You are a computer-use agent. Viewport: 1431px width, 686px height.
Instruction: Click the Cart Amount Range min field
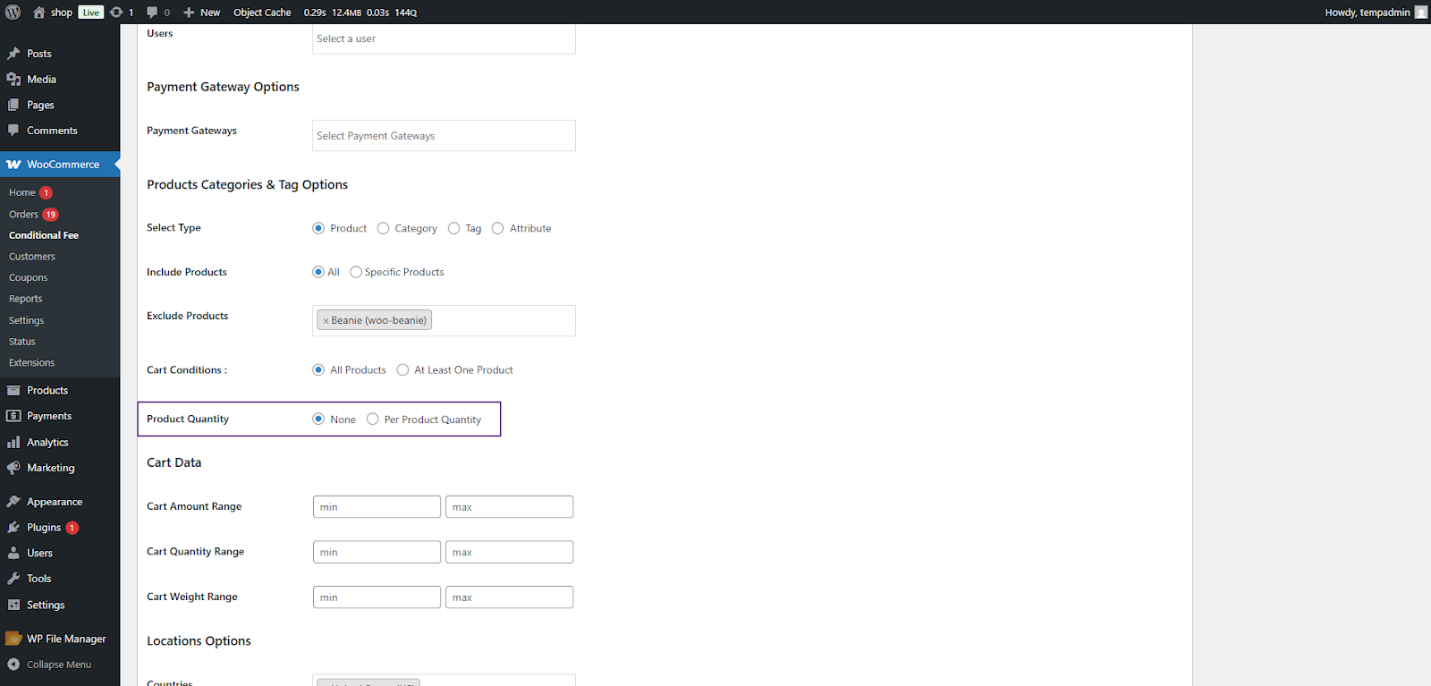[x=376, y=507]
